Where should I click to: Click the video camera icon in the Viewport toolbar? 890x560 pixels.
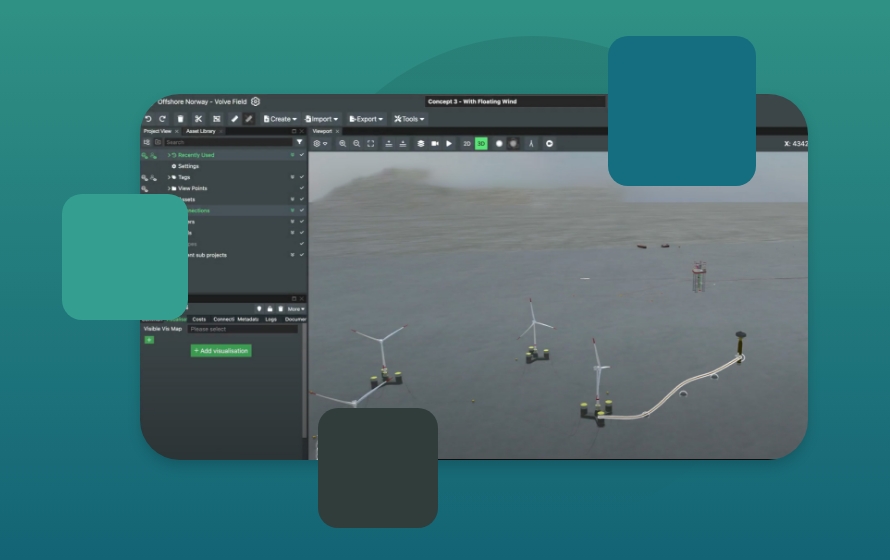(x=435, y=143)
